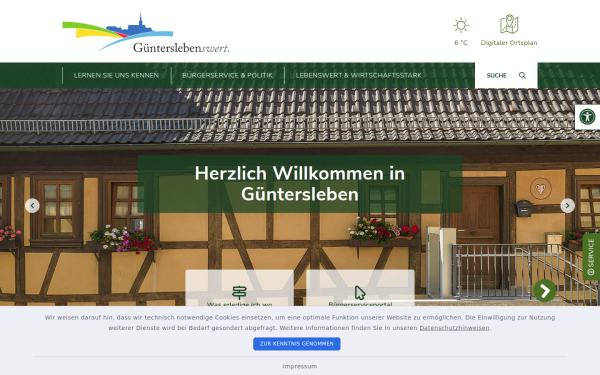The width and height of the screenshot is (600, 375).
Task: Click the 6 °C temperature text
Action: pyautogui.click(x=461, y=43)
